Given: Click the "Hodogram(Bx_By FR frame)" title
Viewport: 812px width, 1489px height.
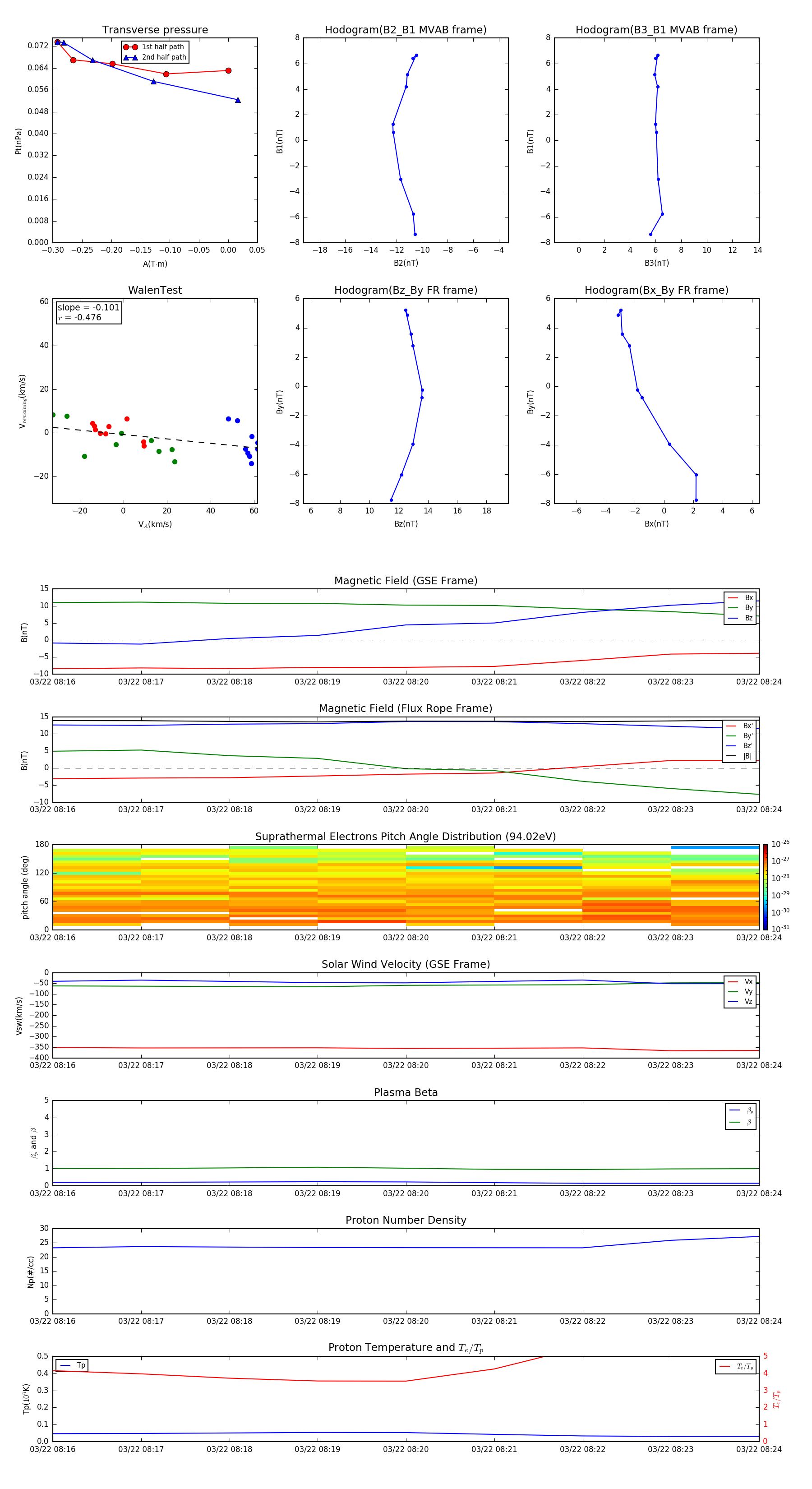Looking at the screenshot, I should click(x=656, y=290).
